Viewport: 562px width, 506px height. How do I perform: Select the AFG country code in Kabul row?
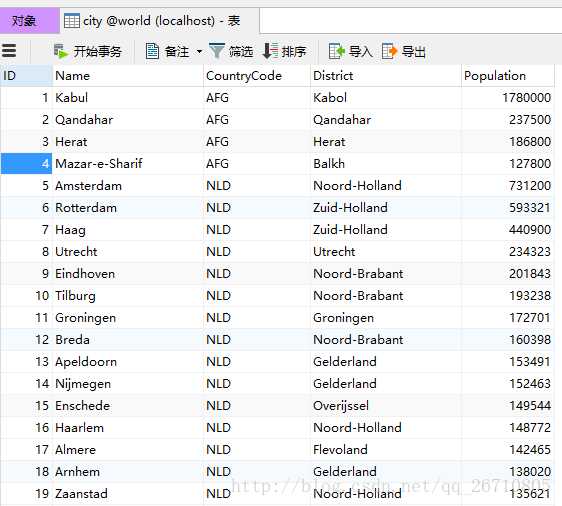257,97
